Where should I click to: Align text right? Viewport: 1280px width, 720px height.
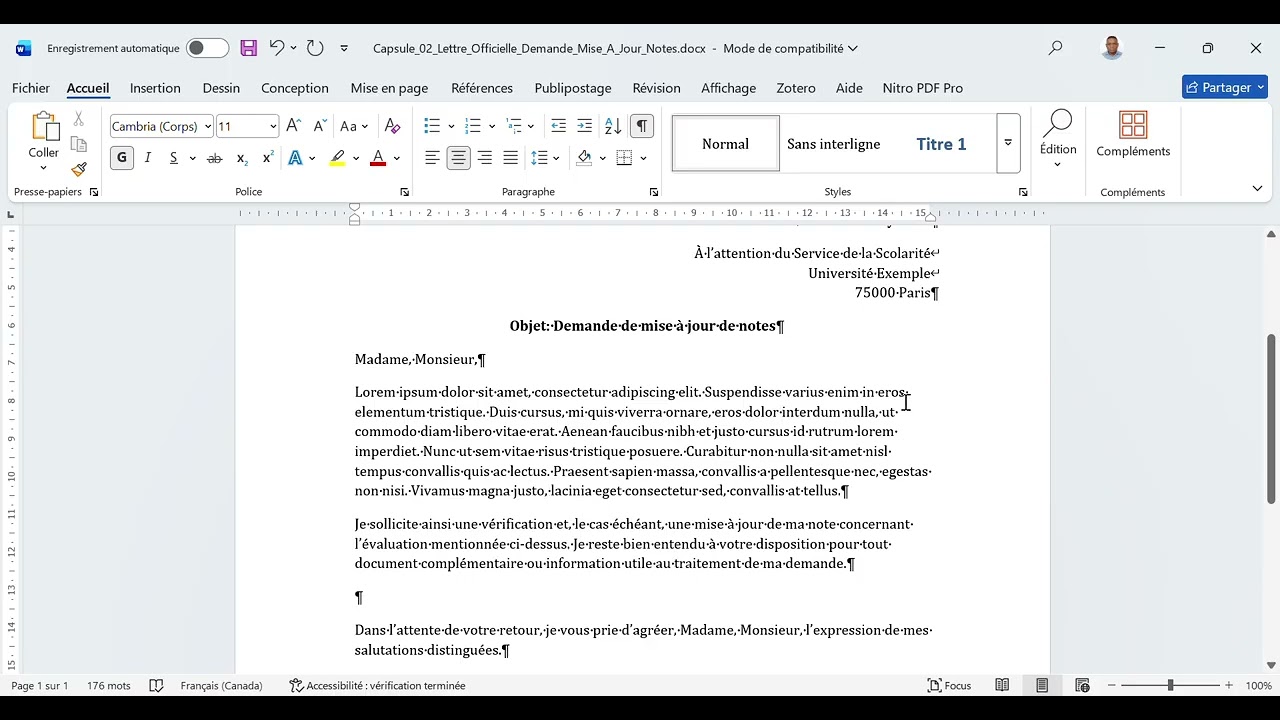pos(485,158)
